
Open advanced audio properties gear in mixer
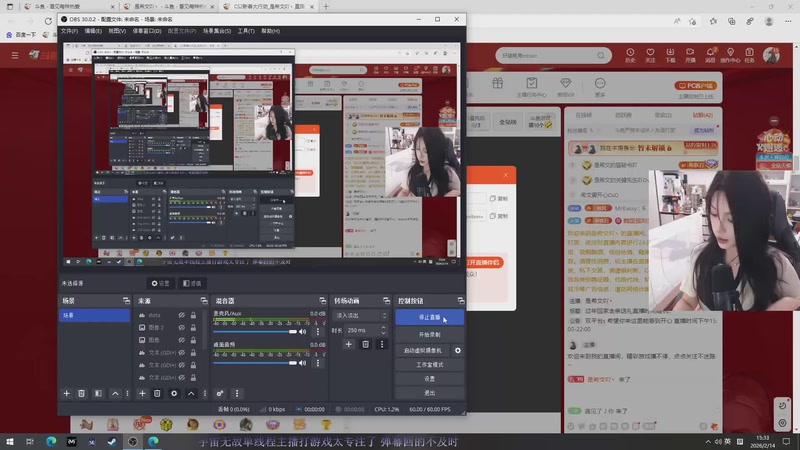click(x=220, y=393)
